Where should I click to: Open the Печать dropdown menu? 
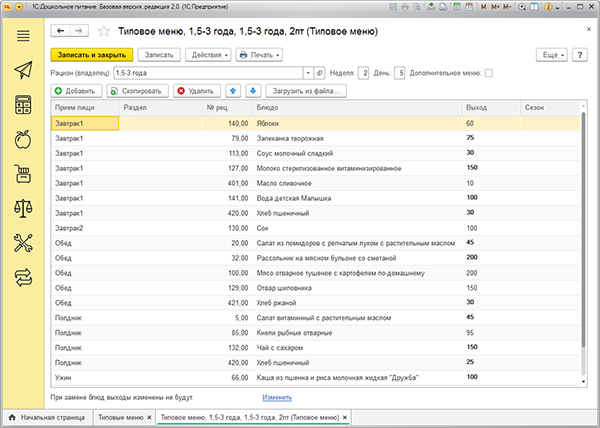(259, 55)
